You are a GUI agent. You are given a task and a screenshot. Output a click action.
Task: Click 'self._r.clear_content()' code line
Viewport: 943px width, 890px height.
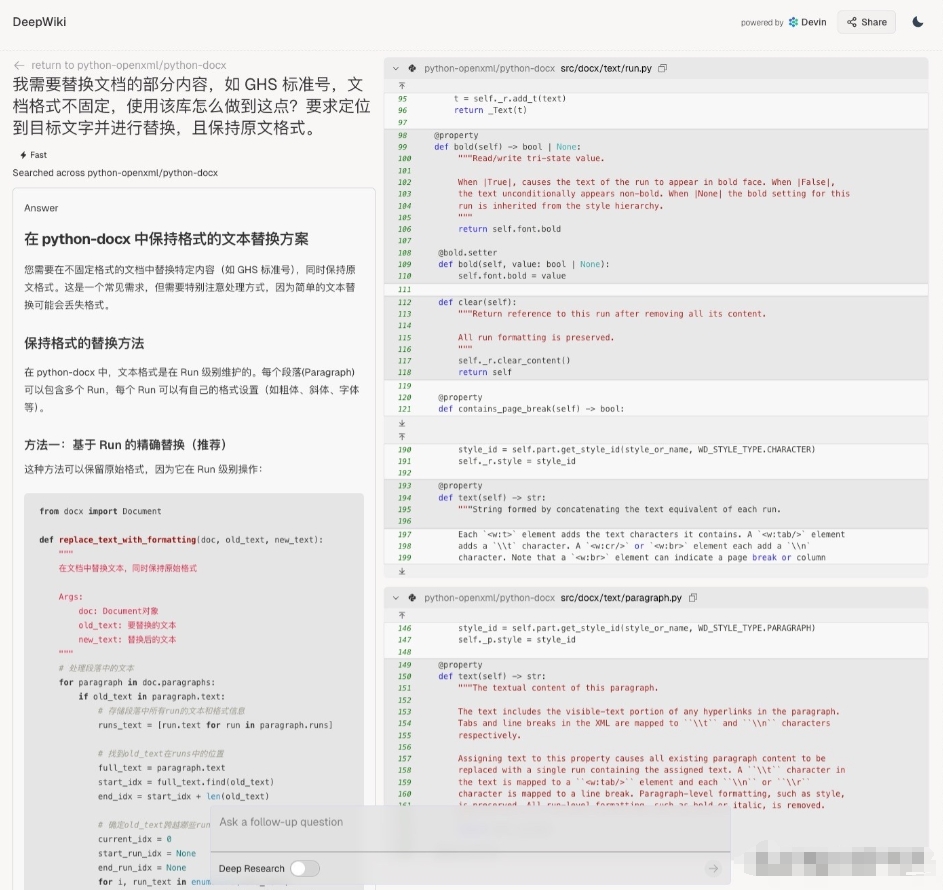pos(514,361)
